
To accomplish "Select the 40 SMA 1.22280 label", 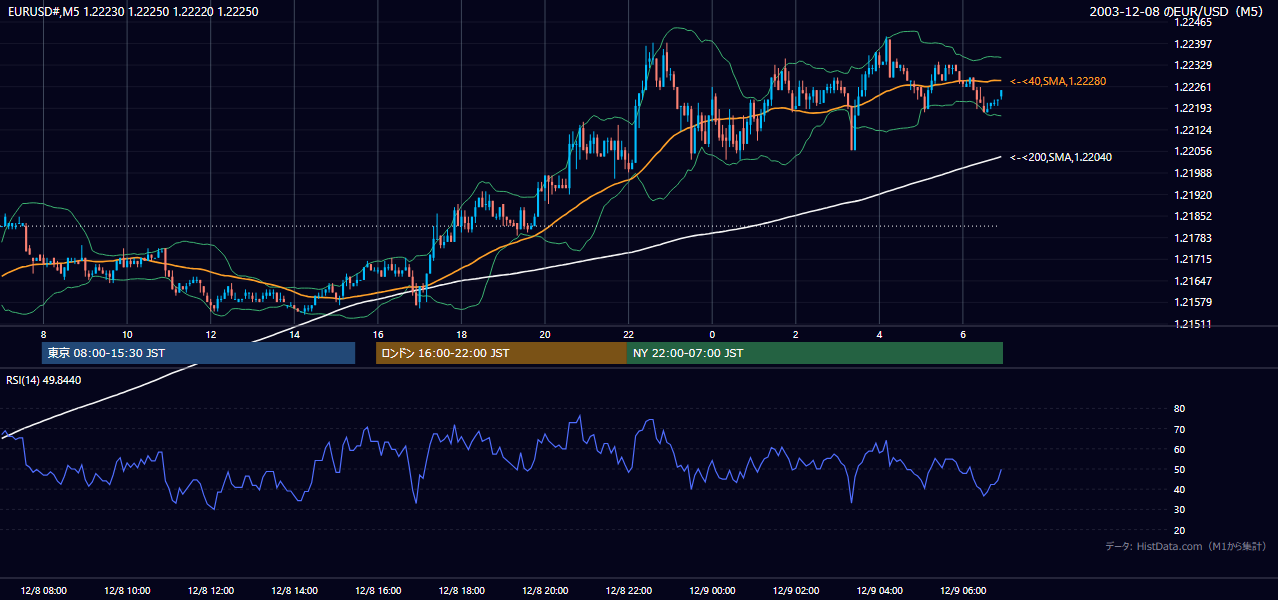I will tap(1058, 81).
